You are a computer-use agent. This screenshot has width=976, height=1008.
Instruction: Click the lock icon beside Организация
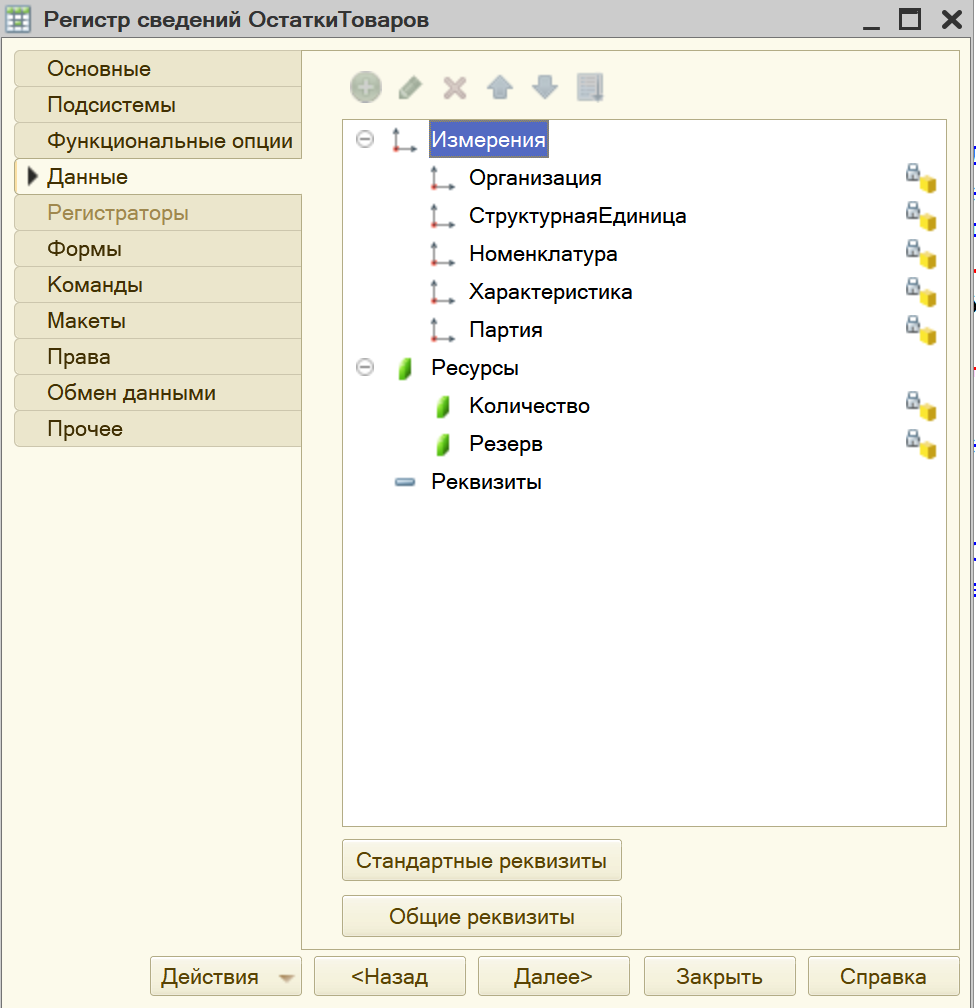tap(921, 177)
